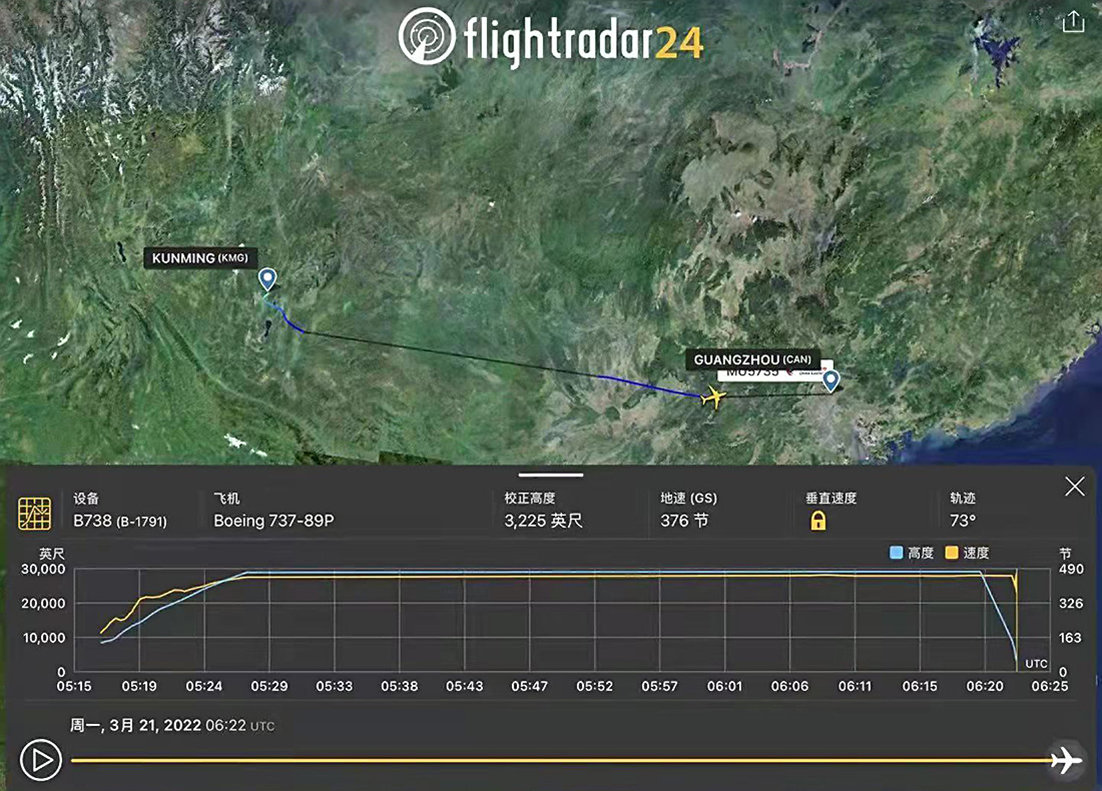
Task: Click the 163 speed axis label
Action: point(1070,638)
